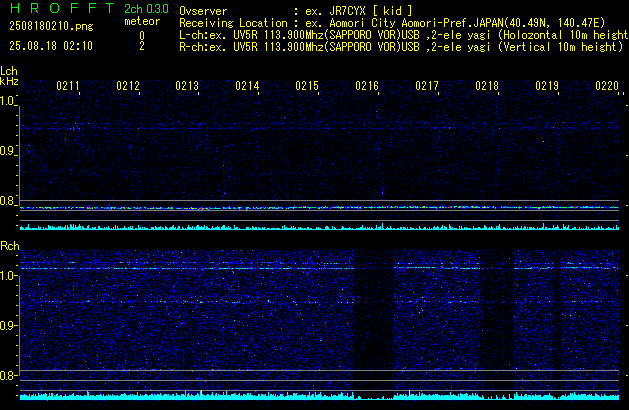
Task: Click the 0211 time label
Action: pos(68,86)
